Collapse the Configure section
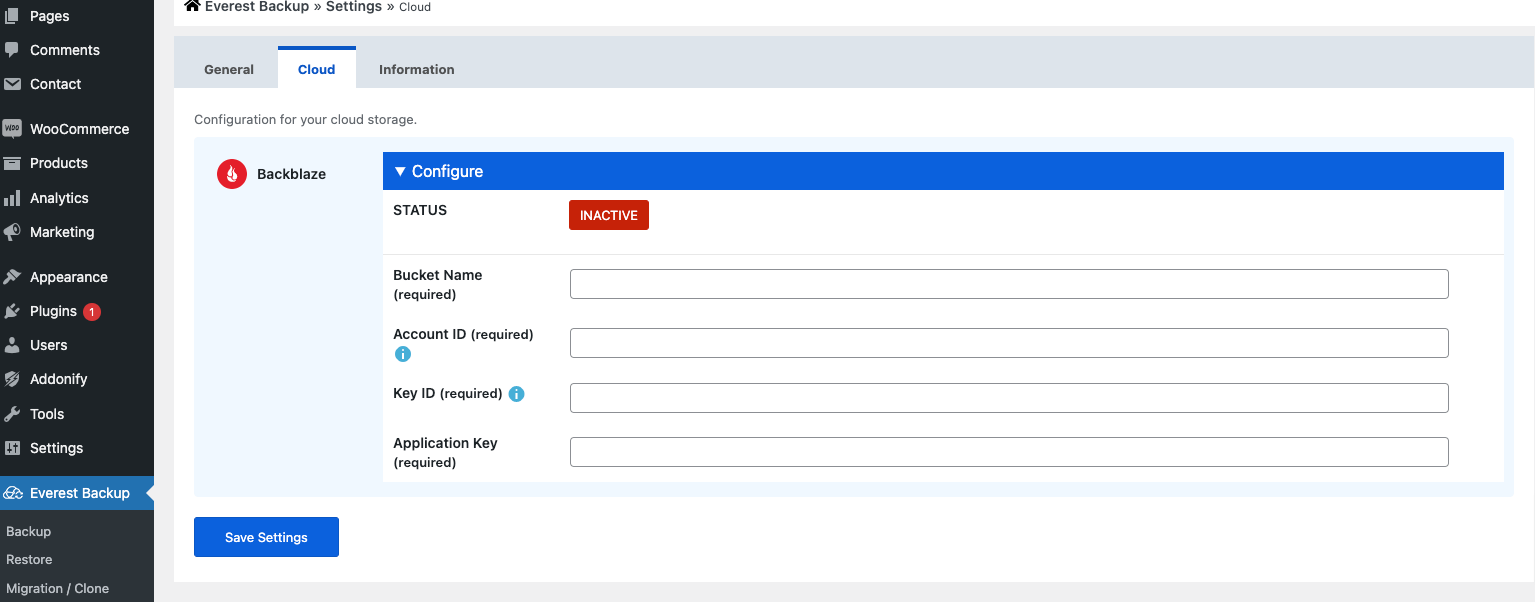 click(440, 171)
